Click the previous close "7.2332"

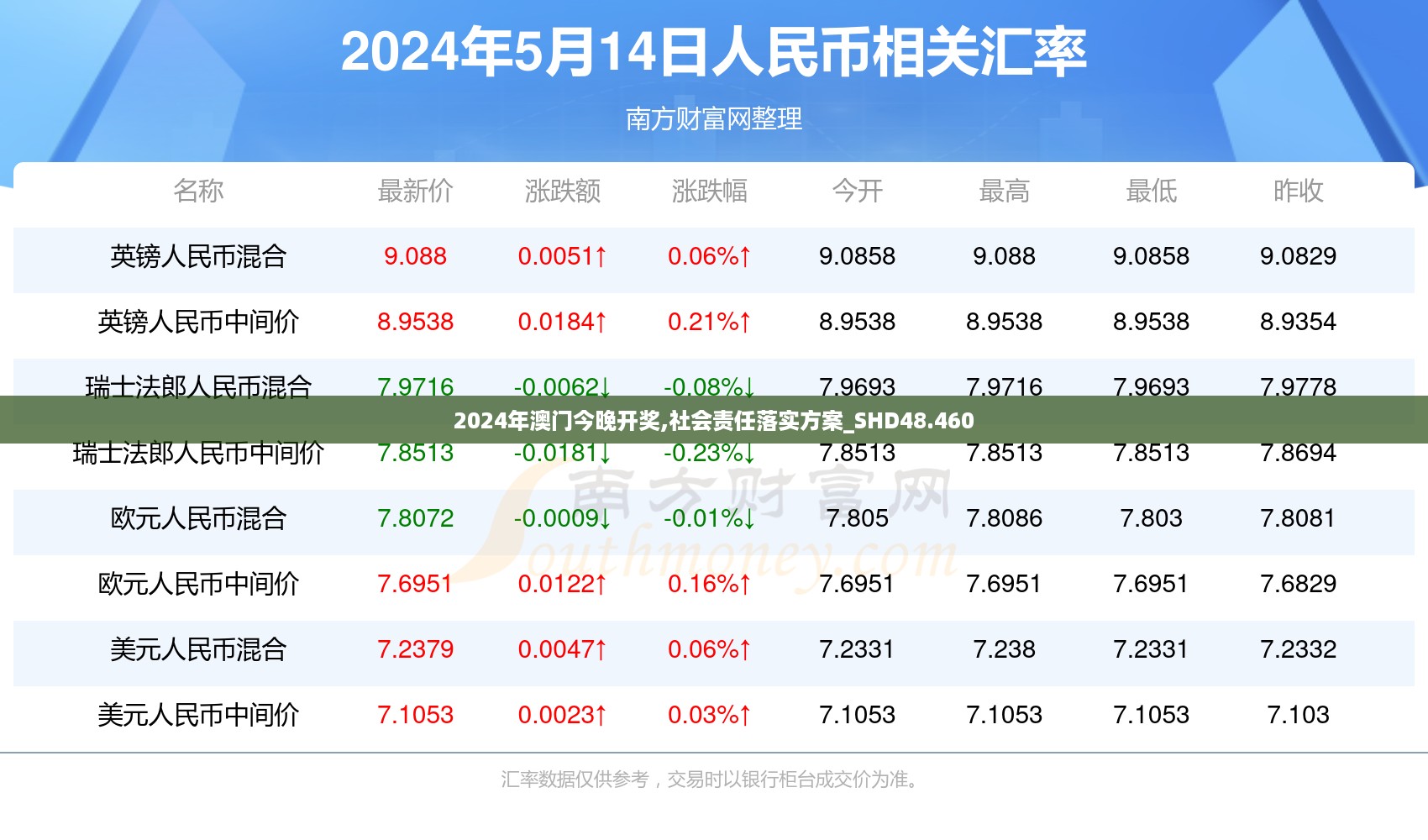pos(1298,649)
